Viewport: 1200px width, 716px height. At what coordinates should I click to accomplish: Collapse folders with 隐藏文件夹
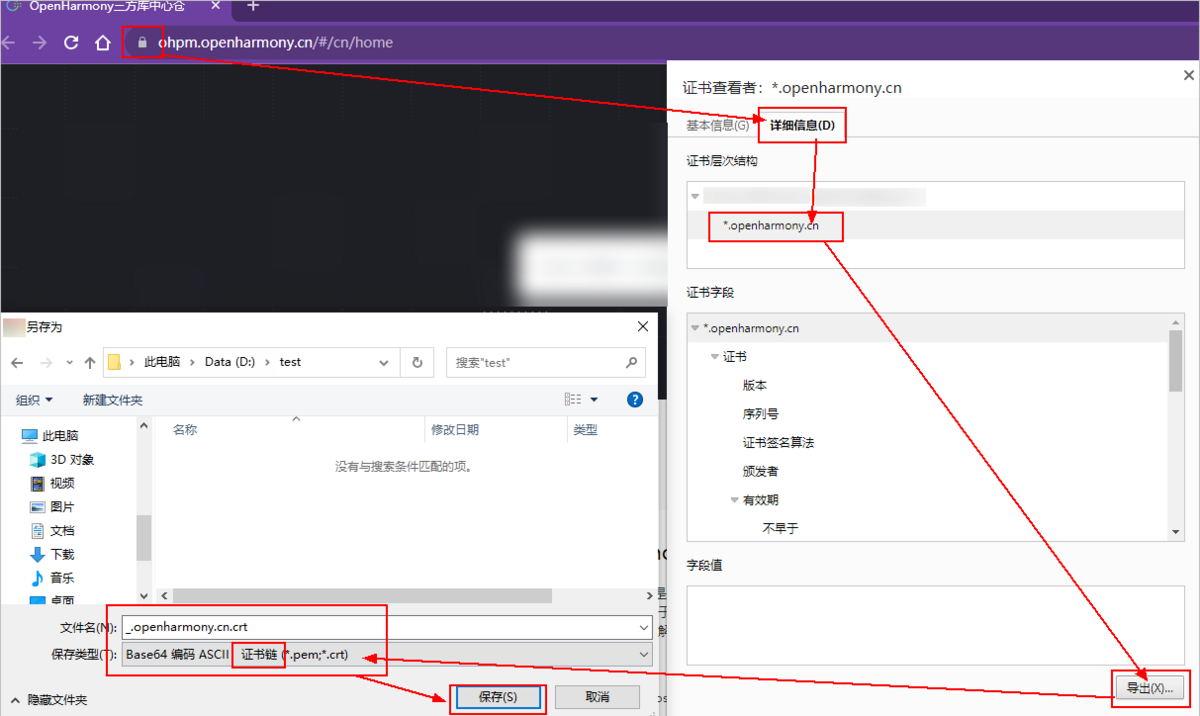(49, 700)
